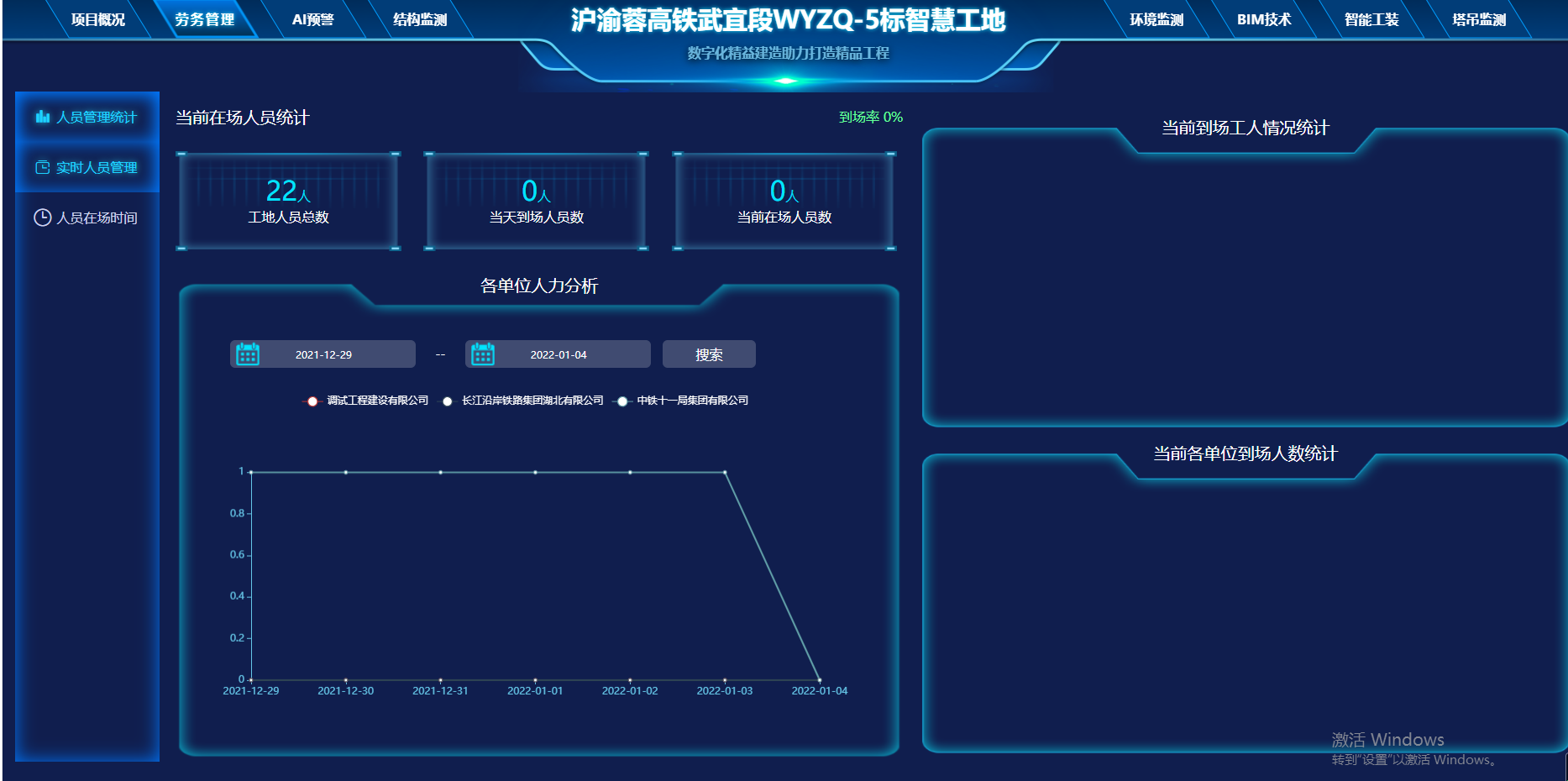Image resolution: width=1568 pixels, height=781 pixels.
Task: Click the 搜索 button
Action: click(x=709, y=354)
